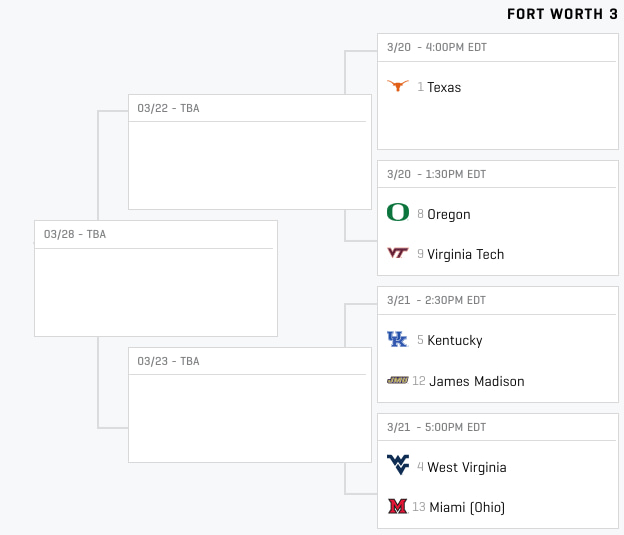Open the Virginia Tech team link
Image resolution: width=624 pixels, height=535 pixels.
pos(465,254)
